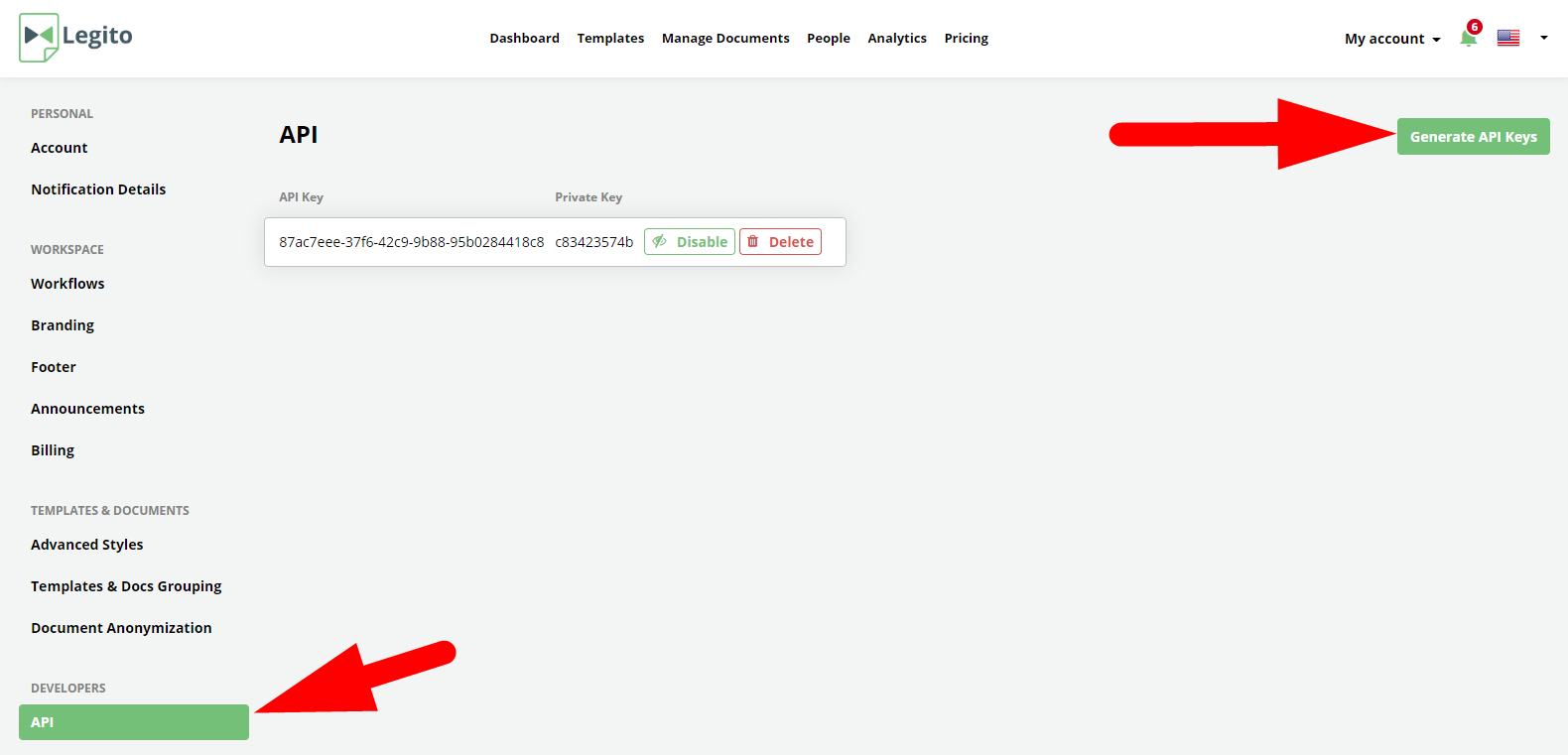Open Branding settings
This screenshot has width=1568, height=755.
coord(63,325)
